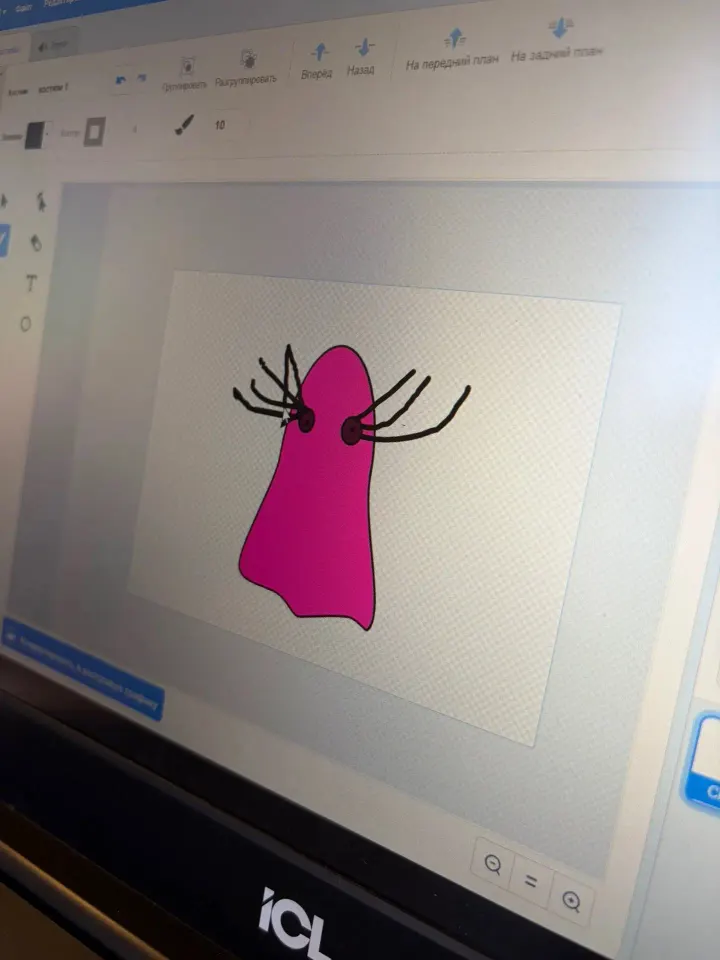Click the blue convert to bitmap button
This screenshot has width=720, height=960.
83,669
